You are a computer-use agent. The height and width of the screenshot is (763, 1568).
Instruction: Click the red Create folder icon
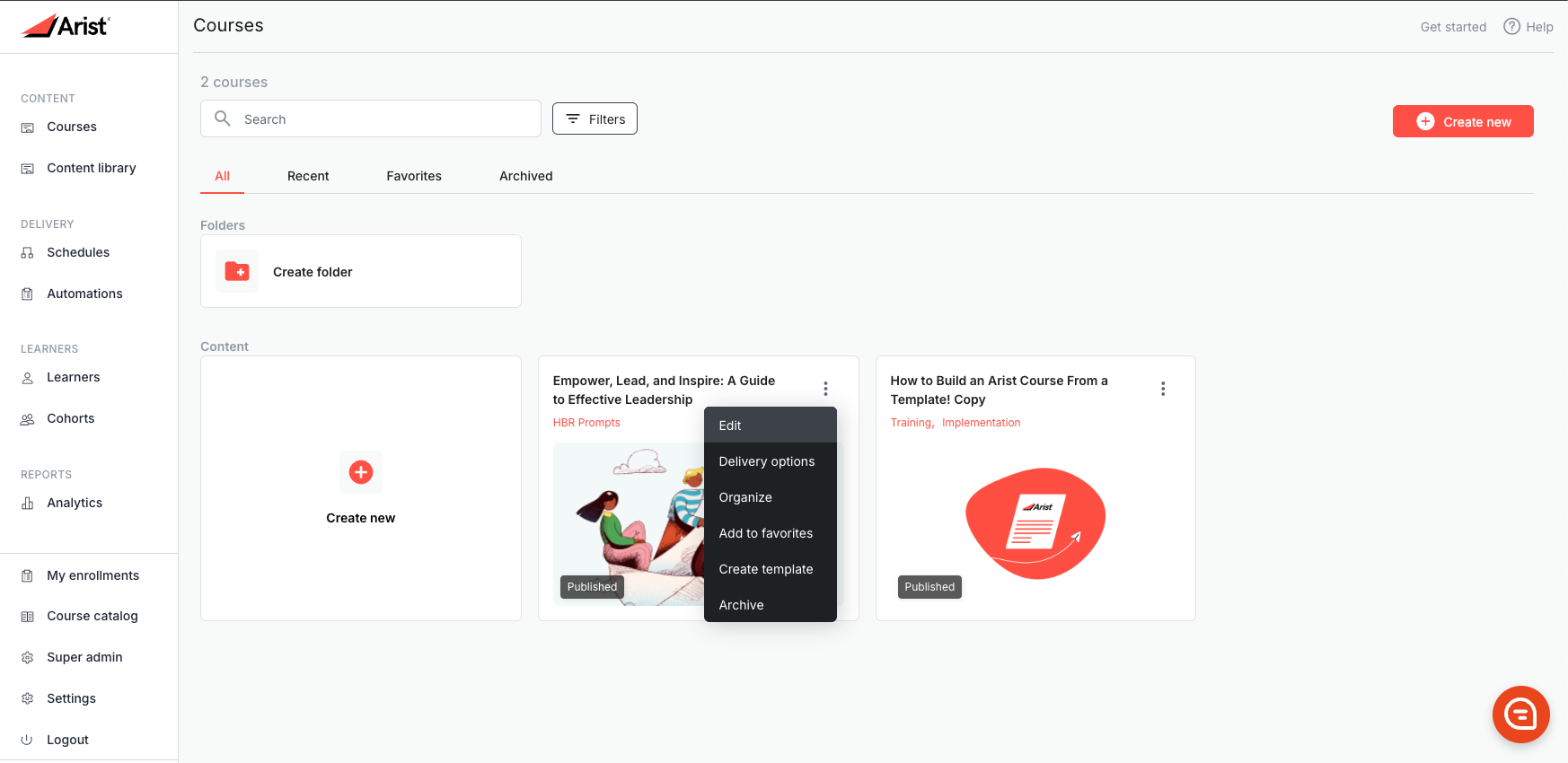point(237,271)
